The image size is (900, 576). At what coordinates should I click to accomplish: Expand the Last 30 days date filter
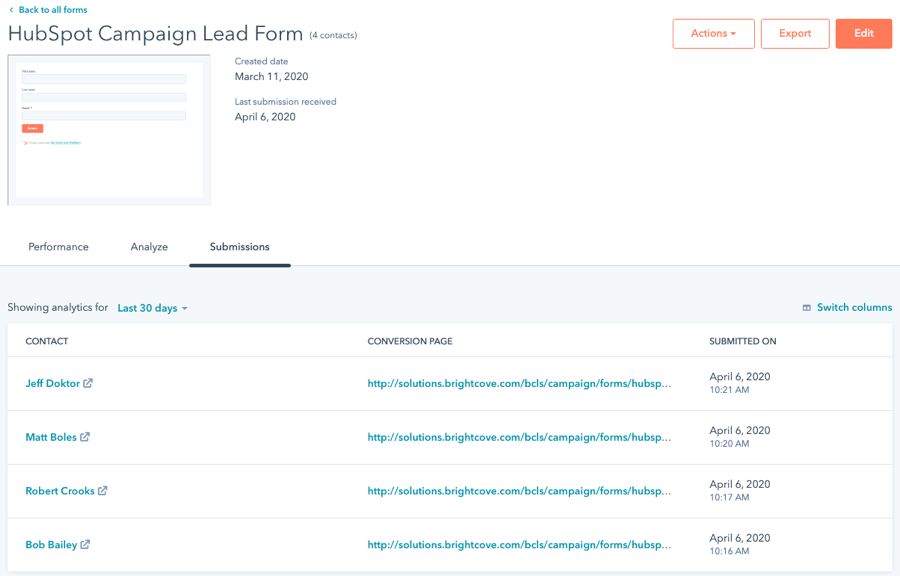coord(153,308)
